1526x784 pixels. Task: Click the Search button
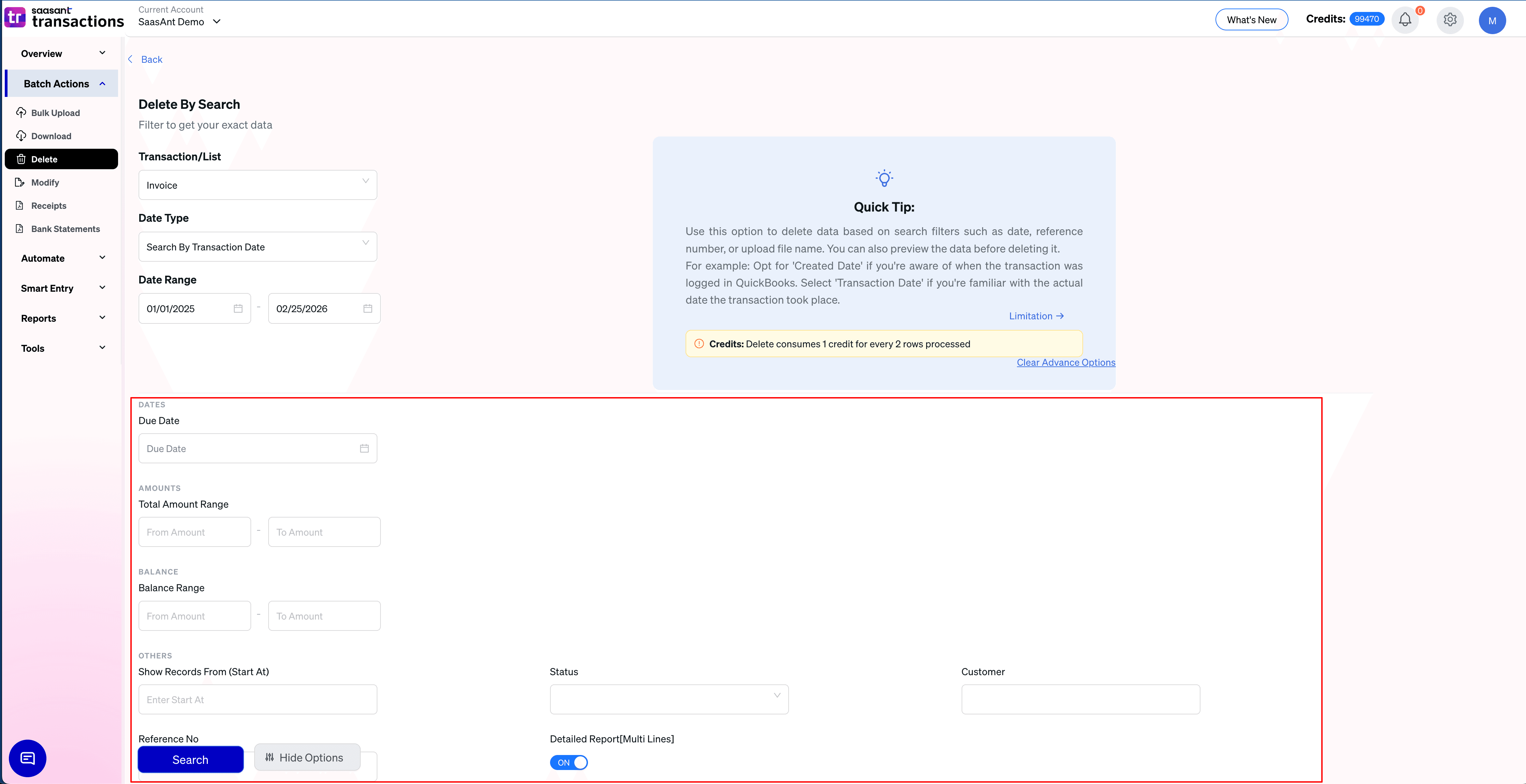(x=190, y=759)
